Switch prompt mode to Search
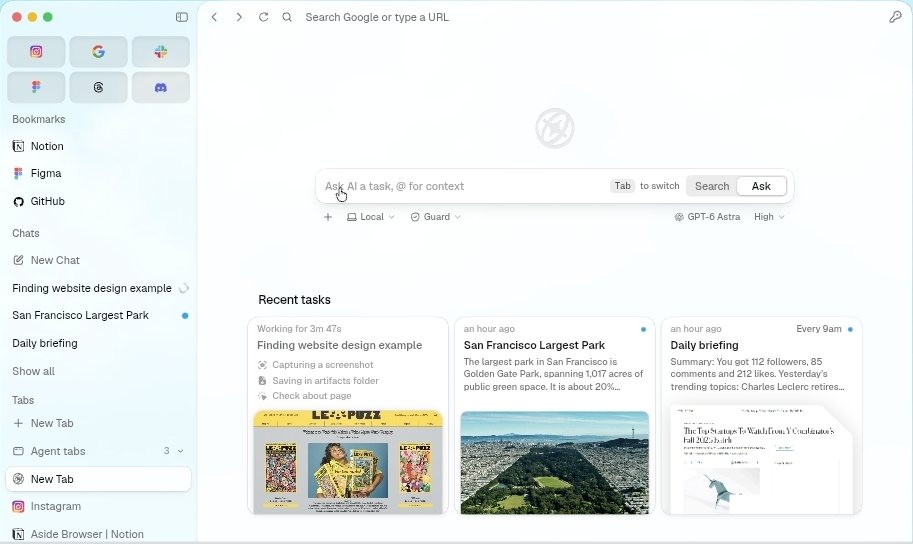This screenshot has height=544, width=913. tap(712, 186)
